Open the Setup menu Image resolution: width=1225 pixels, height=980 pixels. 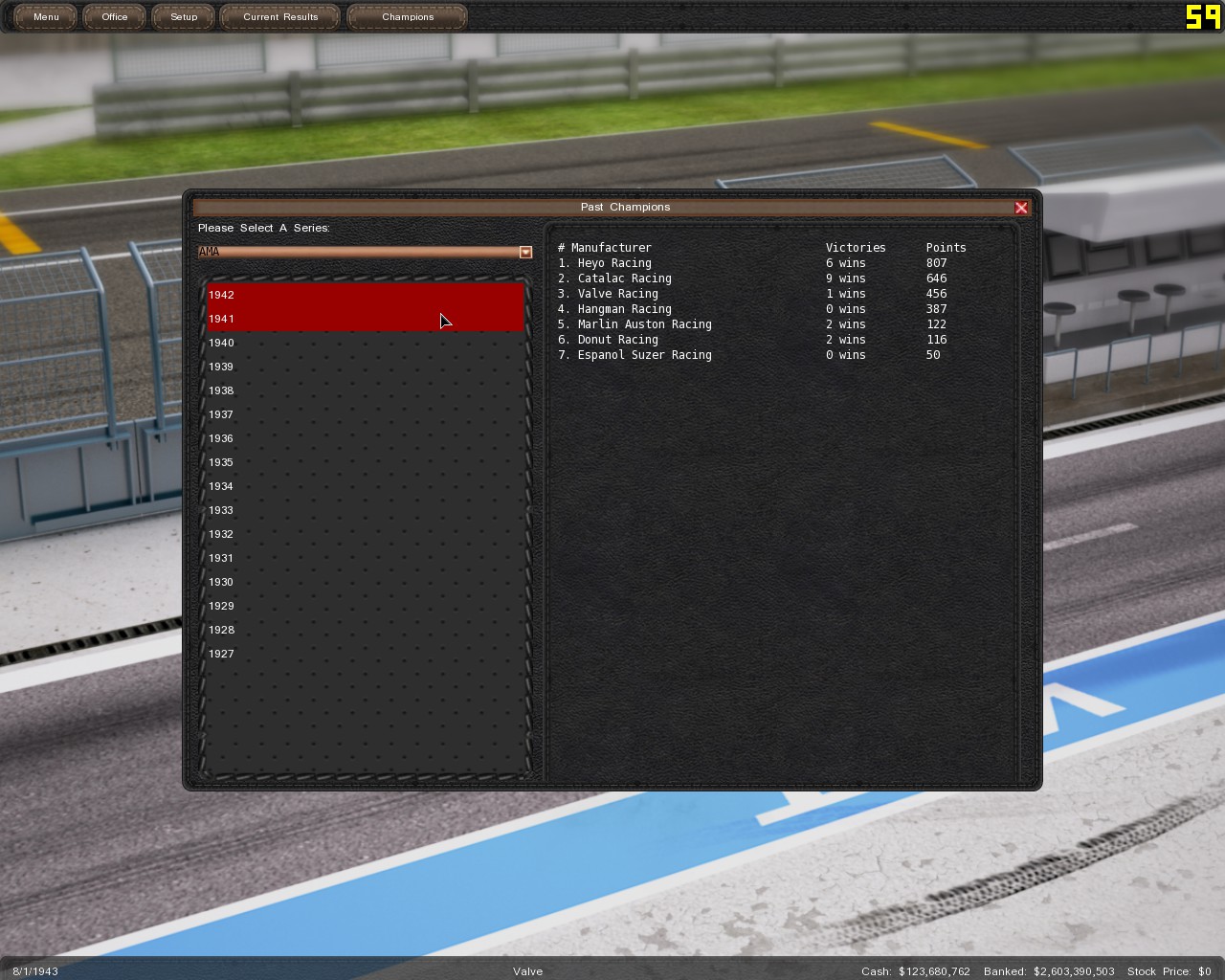pos(184,17)
